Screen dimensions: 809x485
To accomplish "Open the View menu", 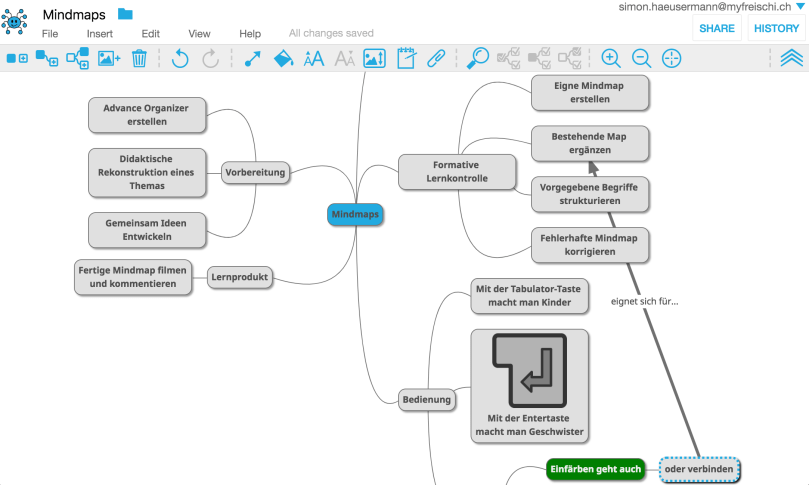I will coord(199,34).
